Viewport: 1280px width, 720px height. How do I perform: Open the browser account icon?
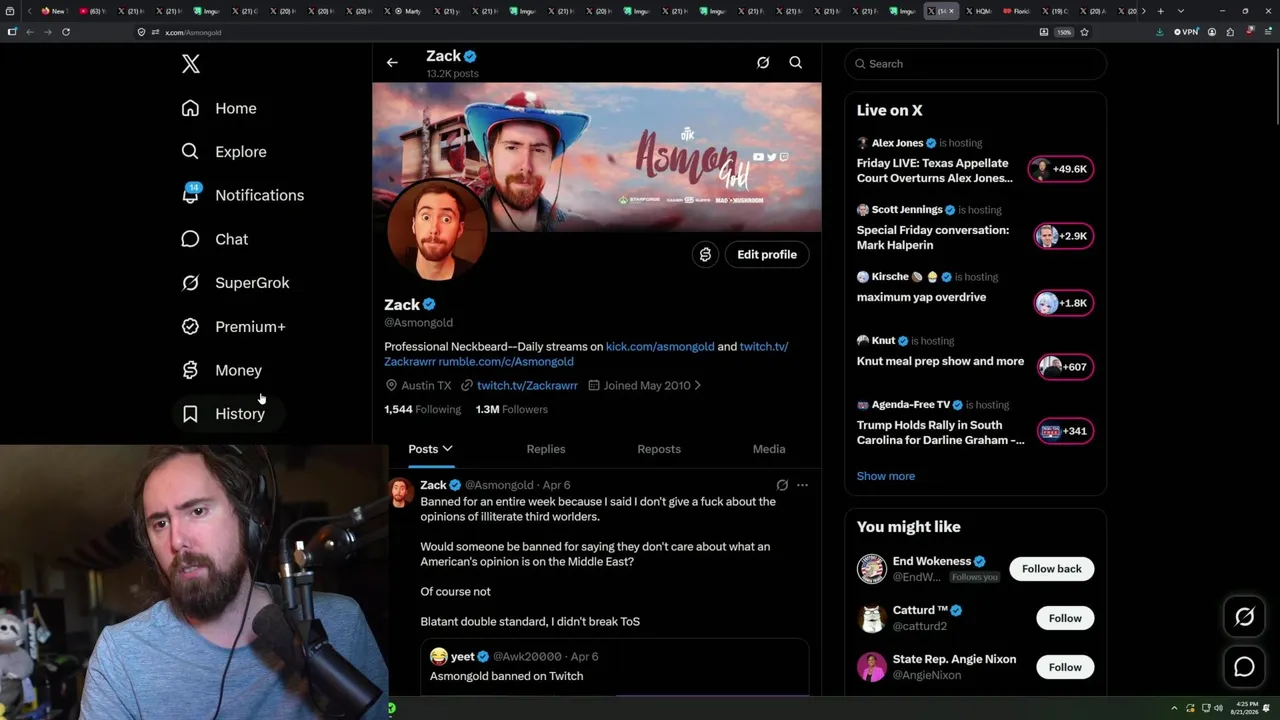click(x=1212, y=32)
